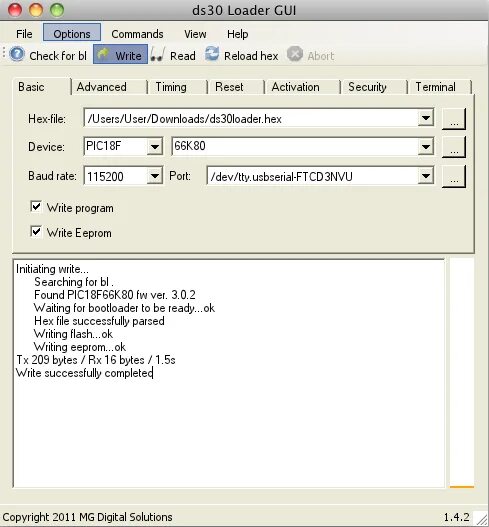Click the Reload hex toolbar label

(251, 55)
